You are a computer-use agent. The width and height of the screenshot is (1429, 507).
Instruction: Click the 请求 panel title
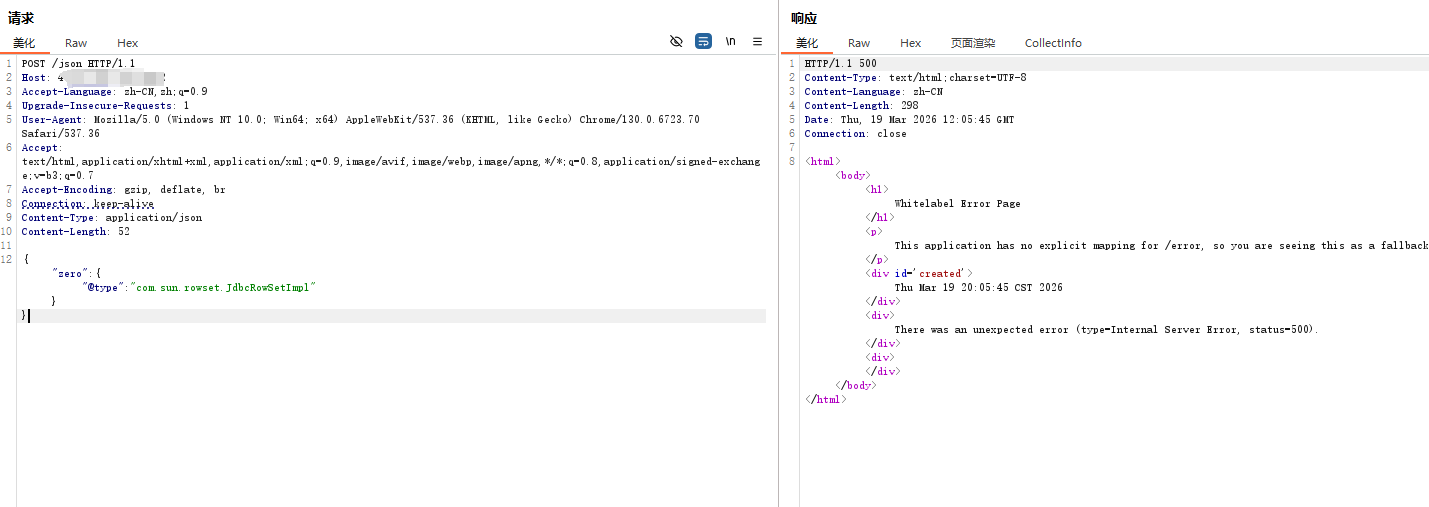point(21,18)
